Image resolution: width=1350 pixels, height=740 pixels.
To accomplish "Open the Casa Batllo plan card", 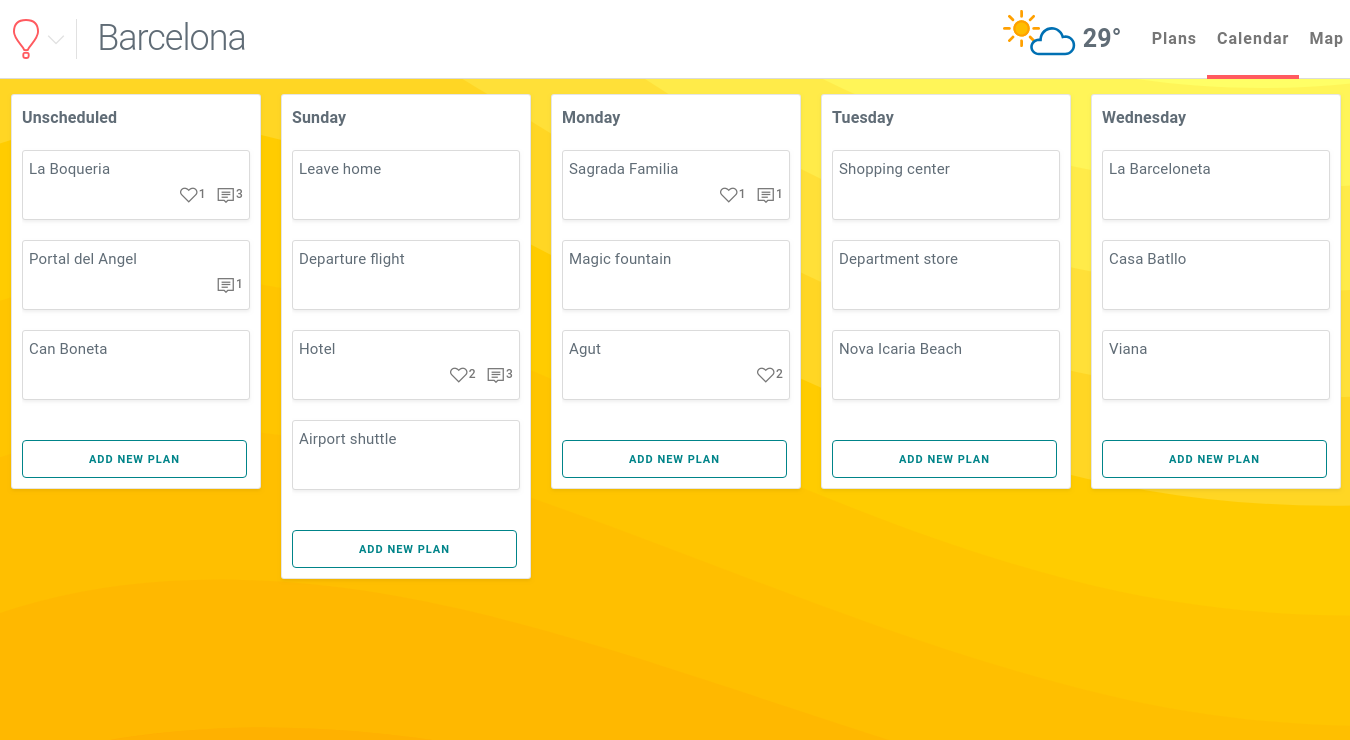I will pos(1215,274).
